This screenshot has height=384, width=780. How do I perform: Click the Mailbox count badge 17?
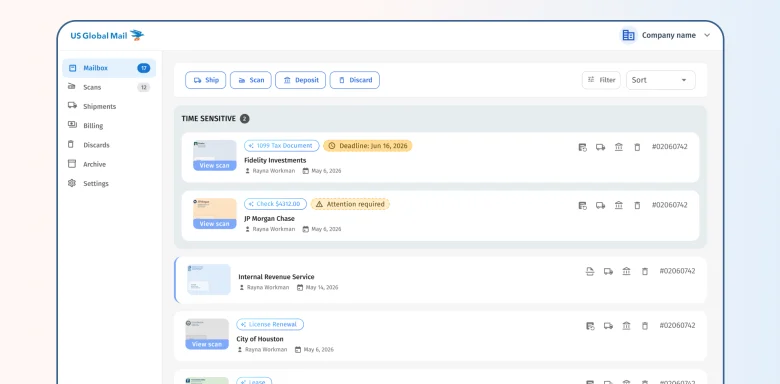coord(144,68)
